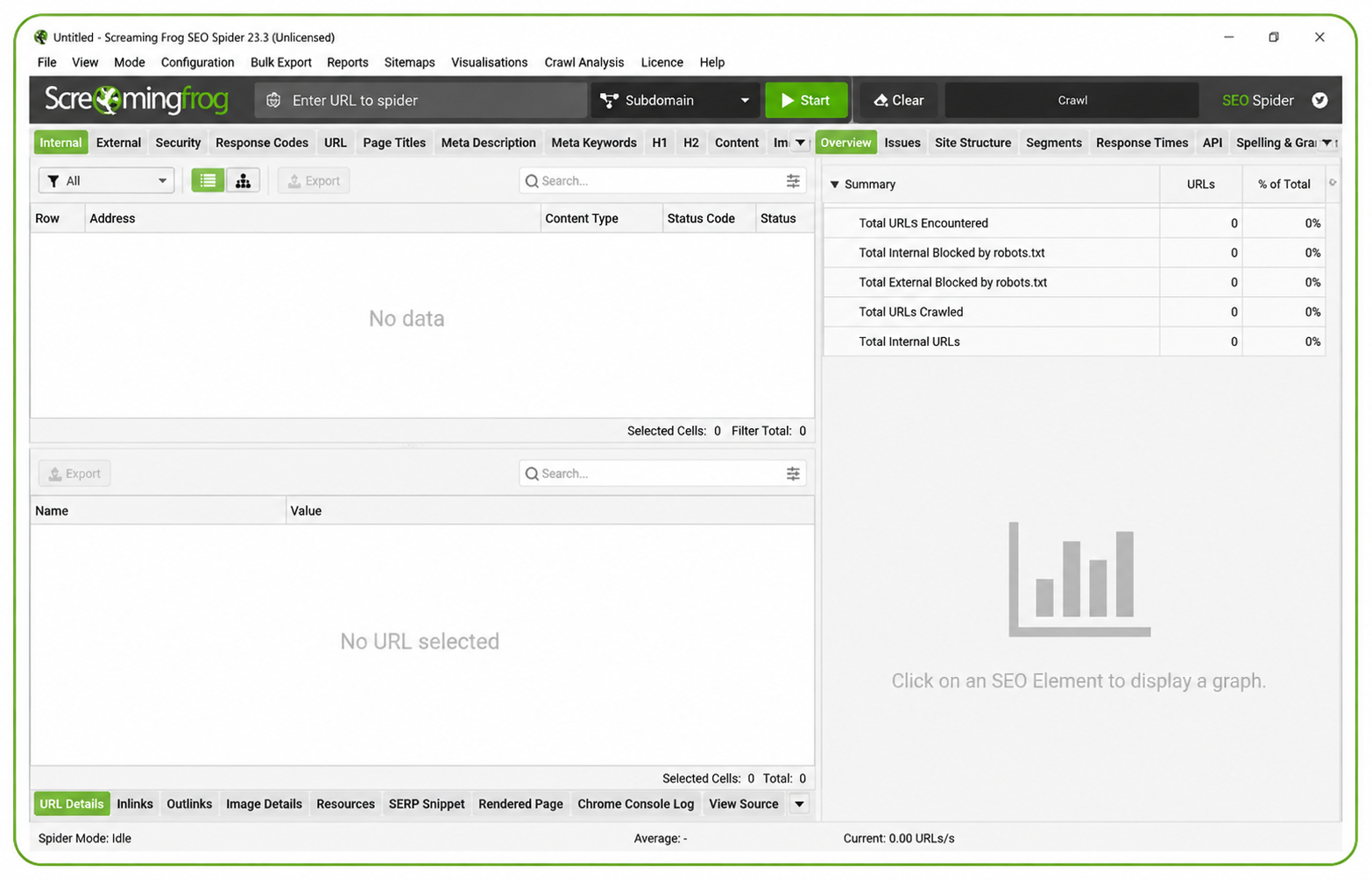Collapse the Summary section triangle
This screenshot has height=880, width=1372.
[x=834, y=184]
